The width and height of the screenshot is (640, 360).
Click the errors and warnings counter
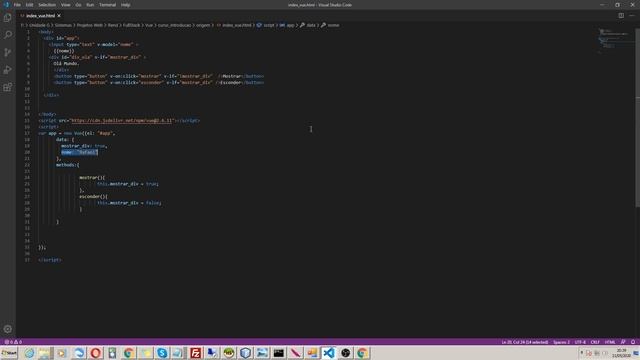(13, 342)
